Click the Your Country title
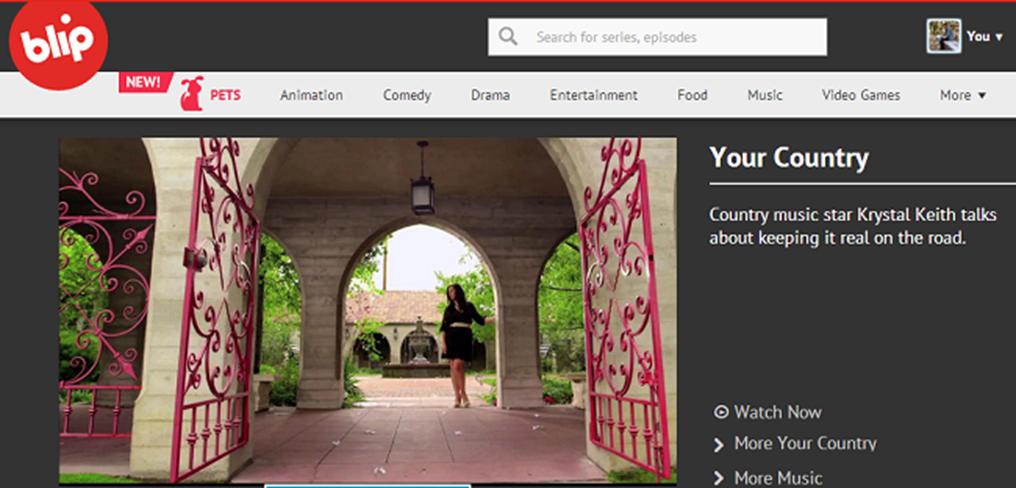 tap(789, 157)
